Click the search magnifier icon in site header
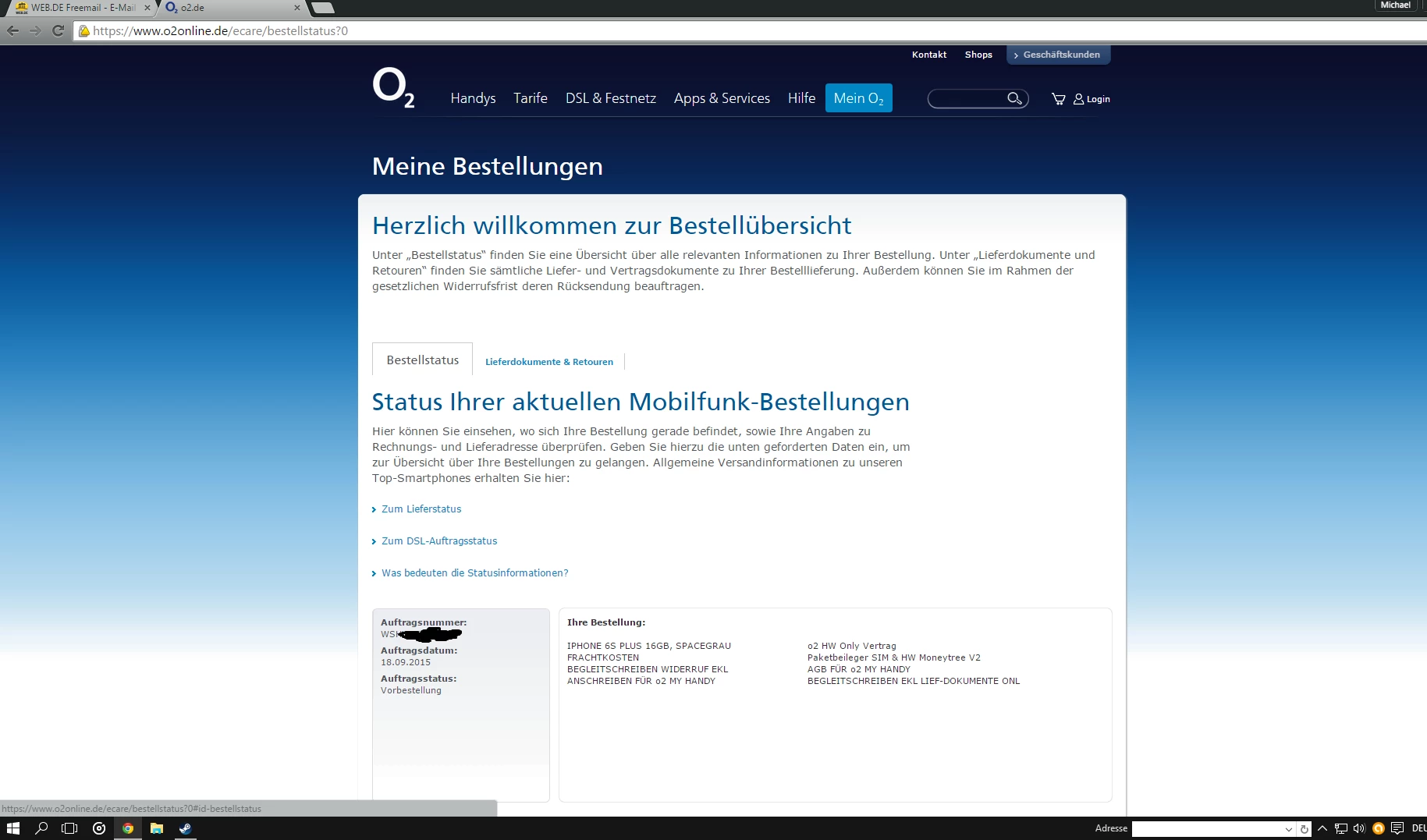The height and width of the screenshot is (840, 1427). (1014, 98)
